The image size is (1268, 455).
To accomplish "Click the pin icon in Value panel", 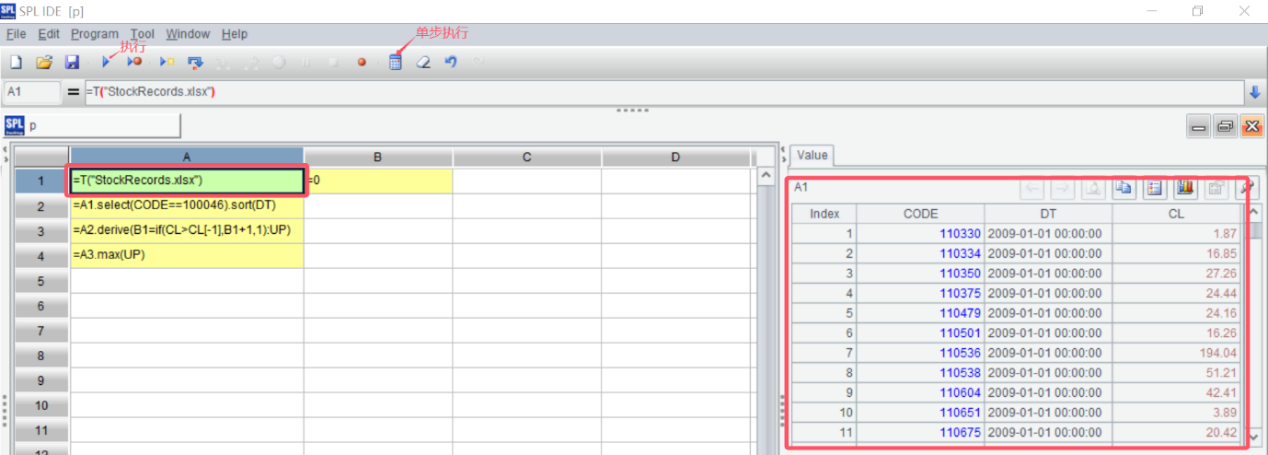I will coord(1247,187).
